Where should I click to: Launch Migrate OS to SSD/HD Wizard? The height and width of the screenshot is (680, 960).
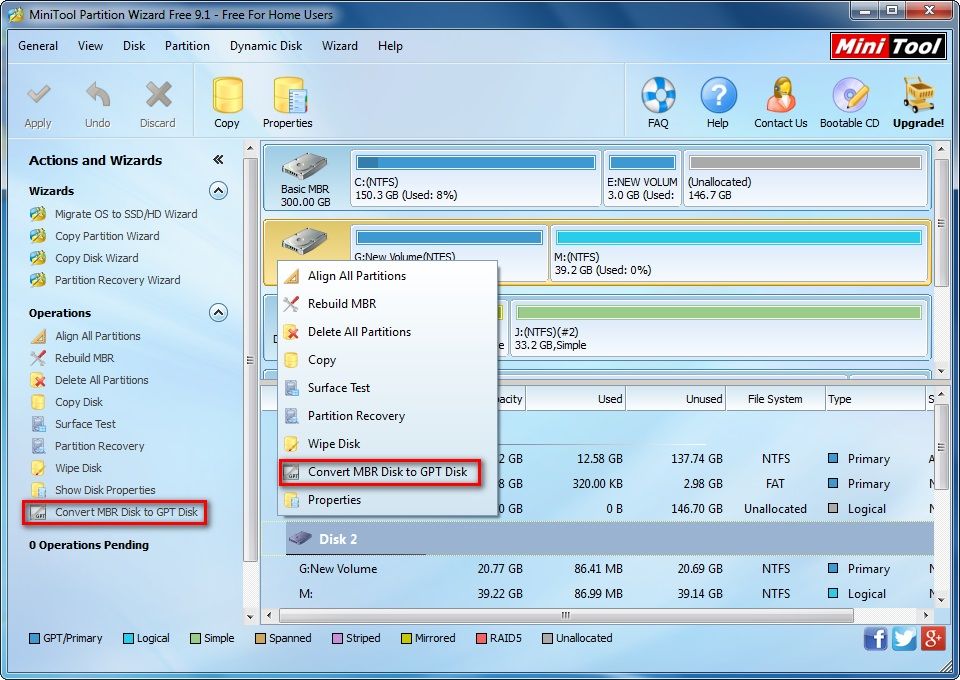[x=126, y=214]
